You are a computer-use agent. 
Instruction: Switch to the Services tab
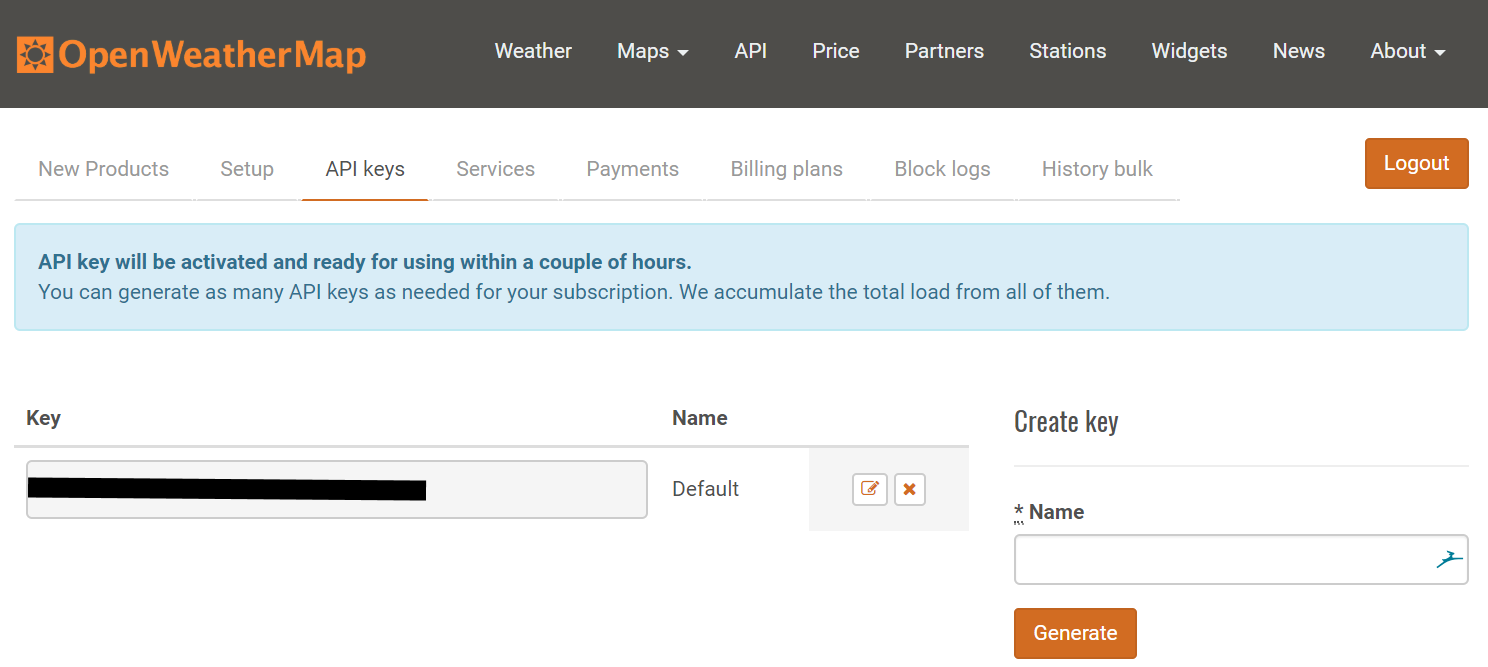coord(496,169)
